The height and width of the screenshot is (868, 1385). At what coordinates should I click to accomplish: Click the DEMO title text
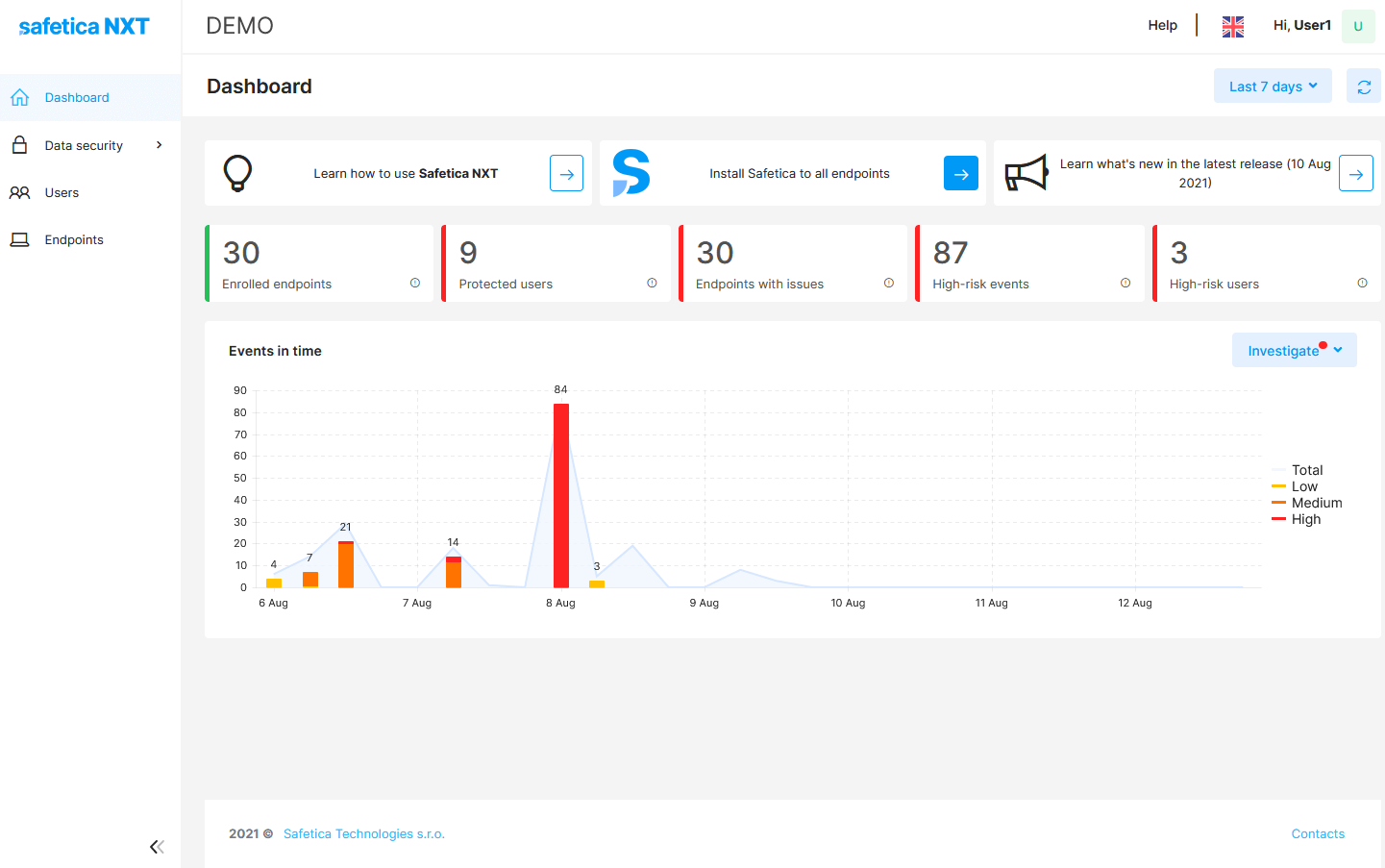click(x=240, y=26)
